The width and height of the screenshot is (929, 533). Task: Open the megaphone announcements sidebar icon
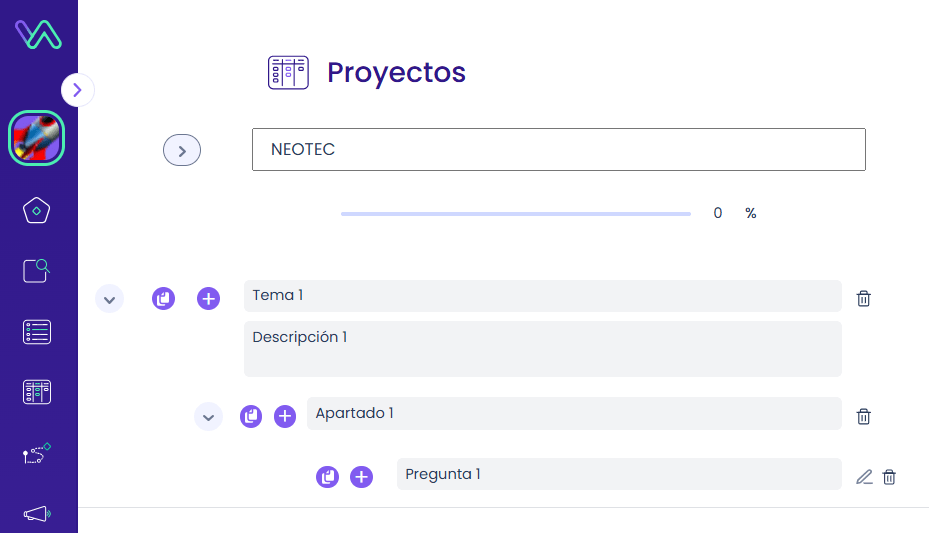click(37, 513)
